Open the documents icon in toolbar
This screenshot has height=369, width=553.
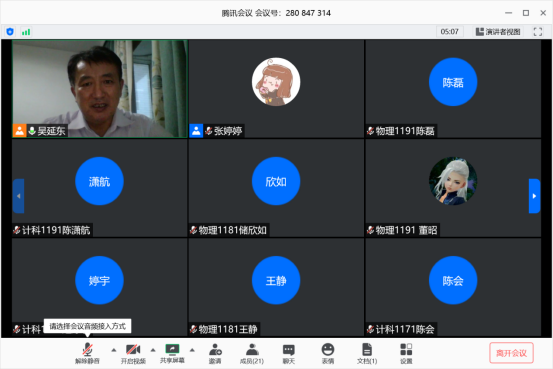pyautogui.click(x=367, y=353)
